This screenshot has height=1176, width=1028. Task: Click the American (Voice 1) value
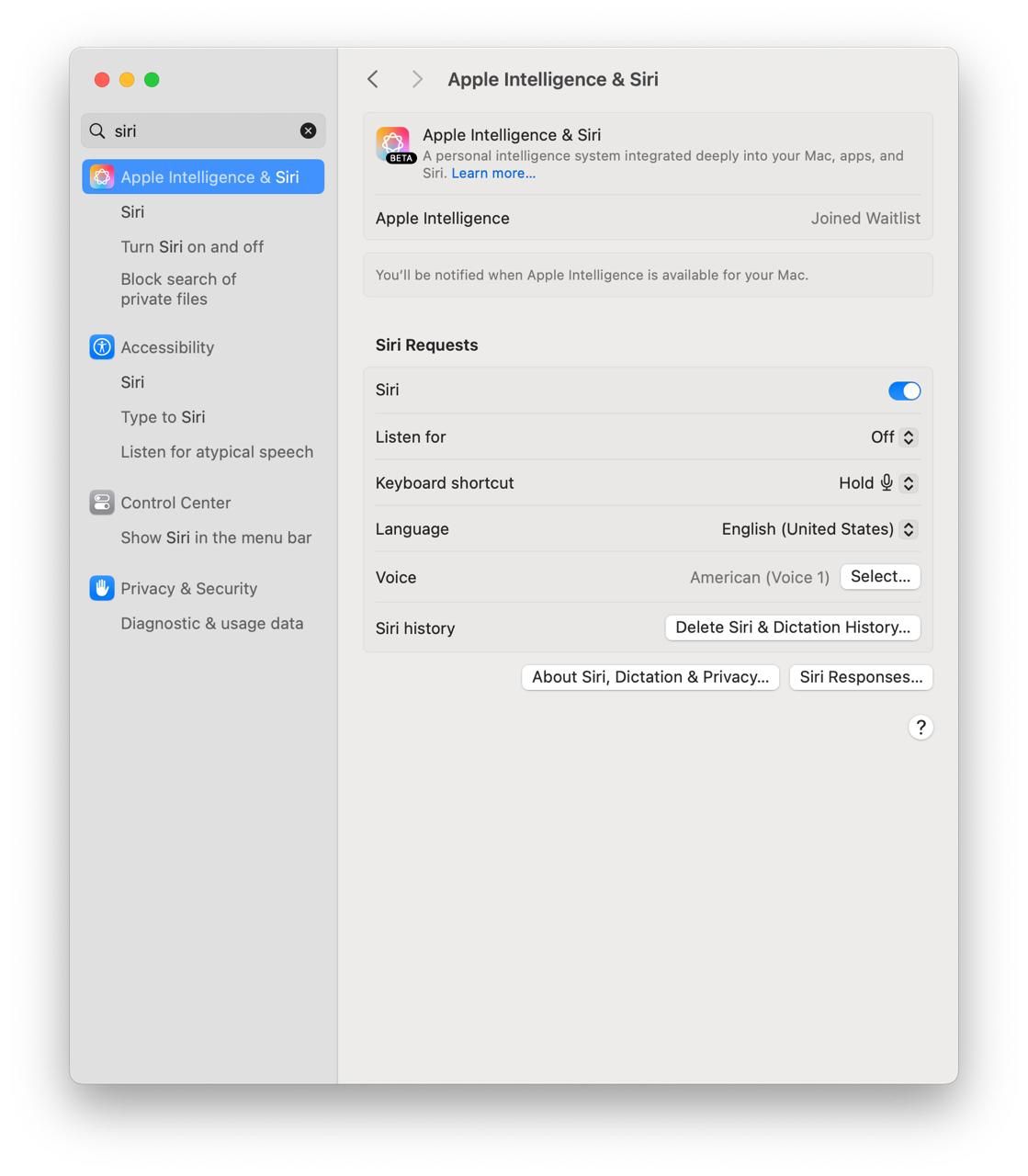(760, 577)
